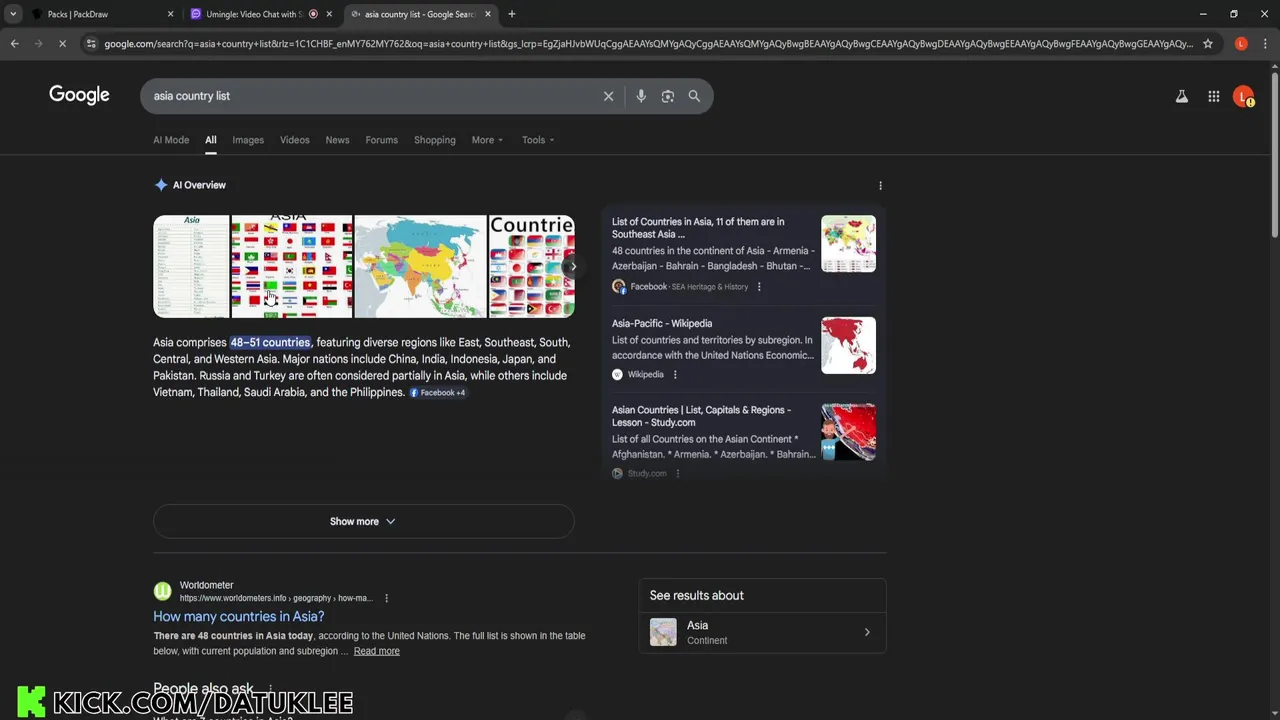Open Asian Countries Study.com lesson link
This screenshot has width=1280, height=720.
701,416
